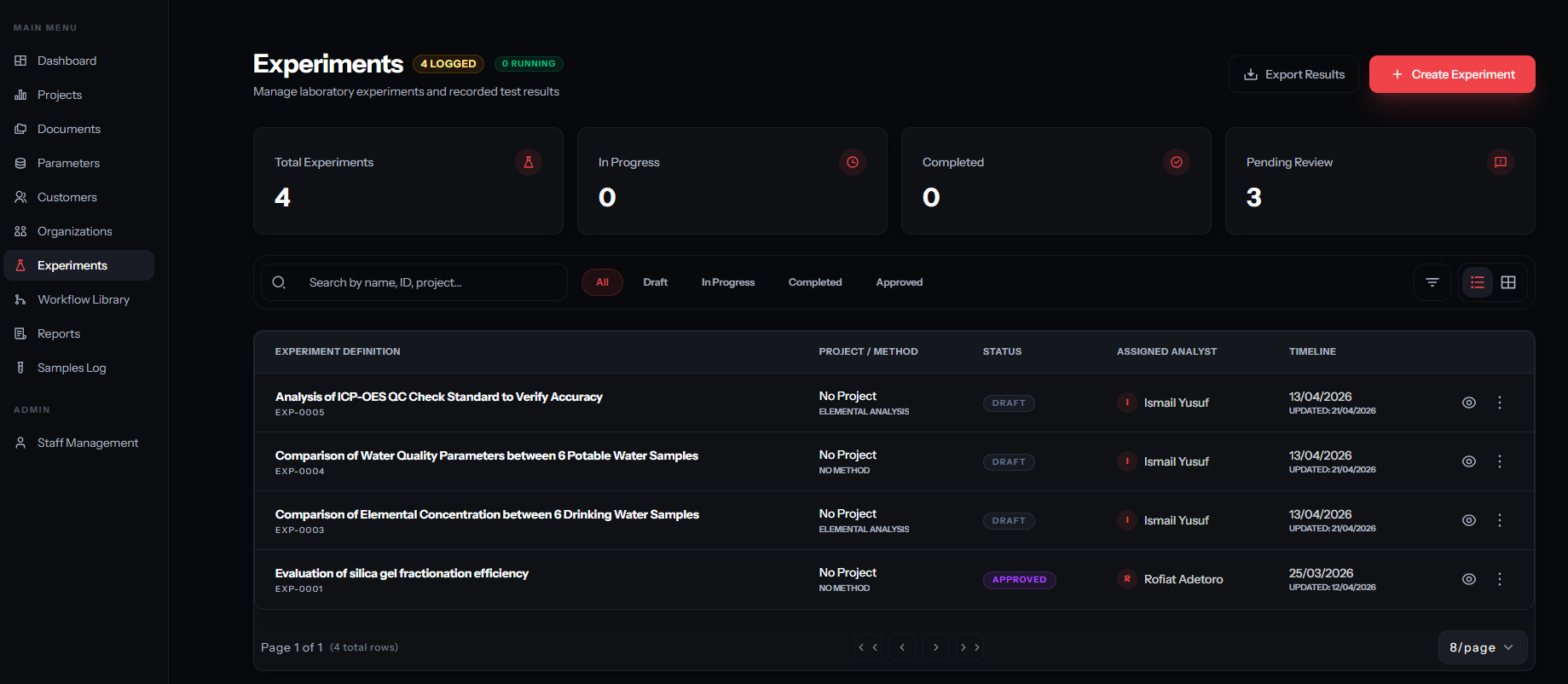Click the Customers sidebar icon
This screenshot has height=684, width=1568.
20,197
